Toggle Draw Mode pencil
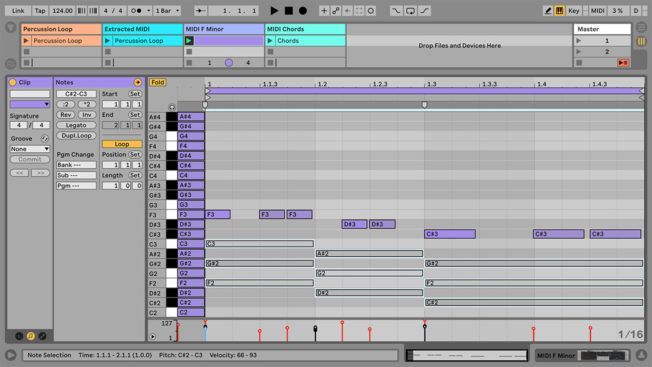 (x=548, y=10)
